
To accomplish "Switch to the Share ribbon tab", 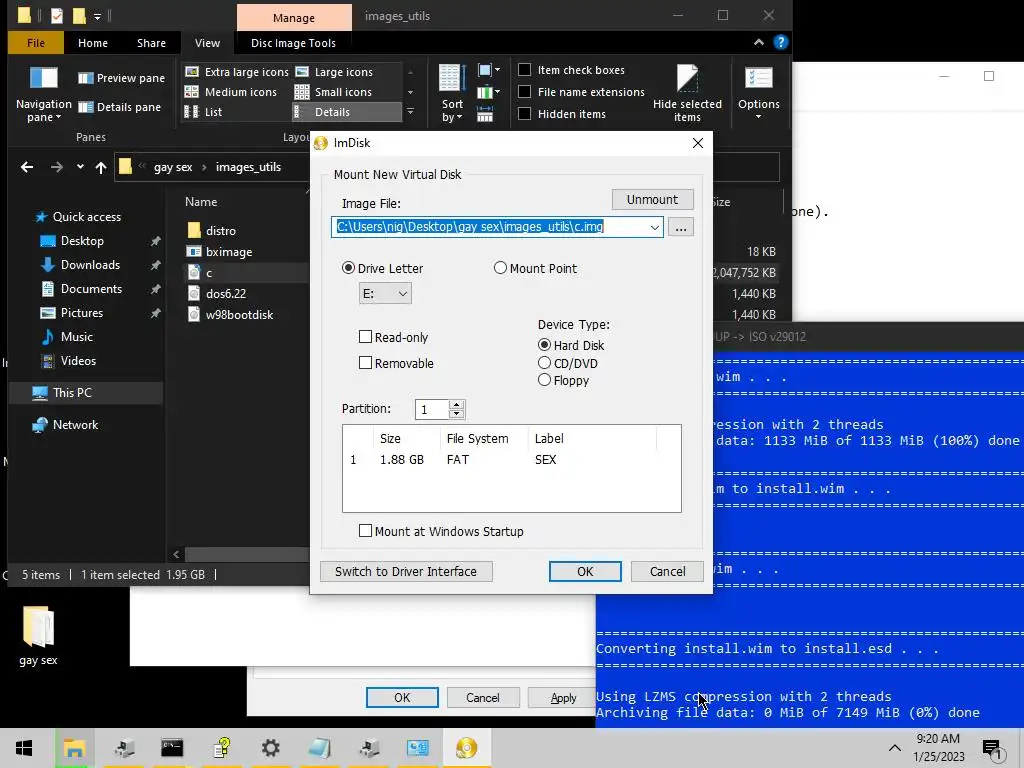I will coord(151,42).
